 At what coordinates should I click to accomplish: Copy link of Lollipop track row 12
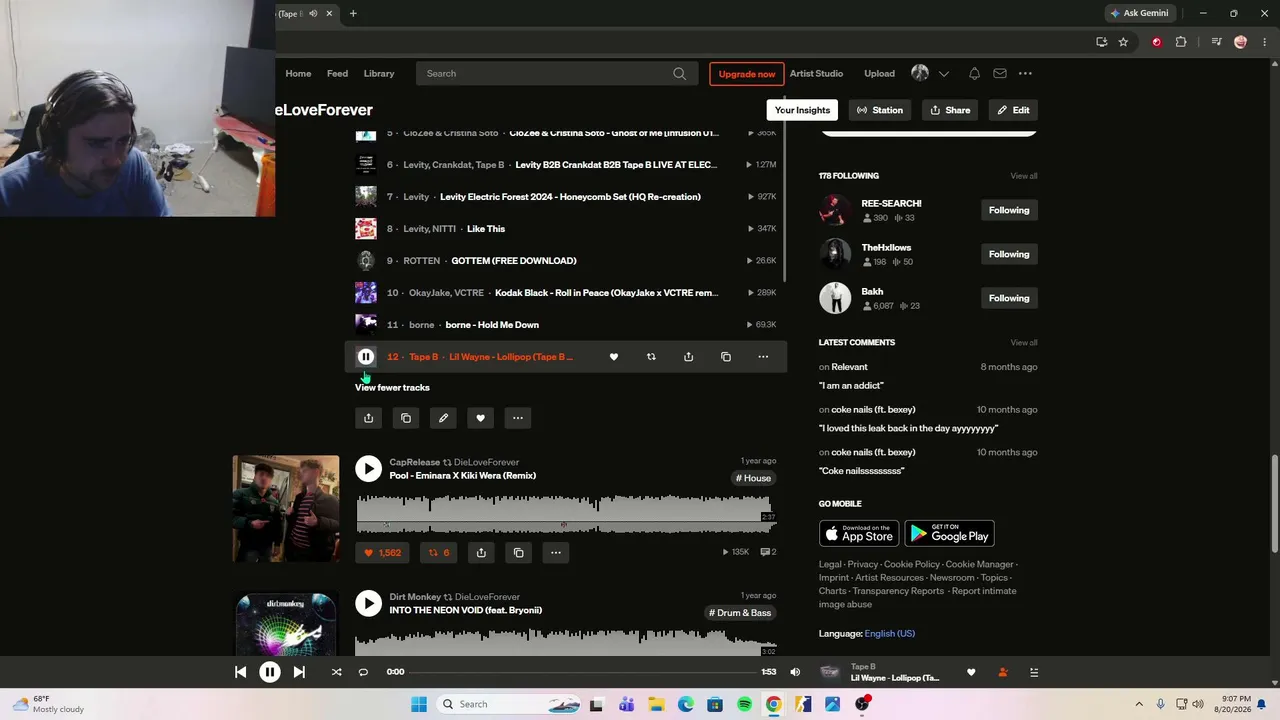coord(726,357)
